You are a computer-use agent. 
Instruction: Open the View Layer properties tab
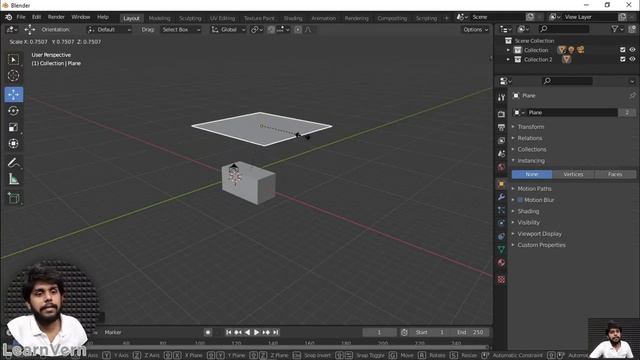(501, 140)
